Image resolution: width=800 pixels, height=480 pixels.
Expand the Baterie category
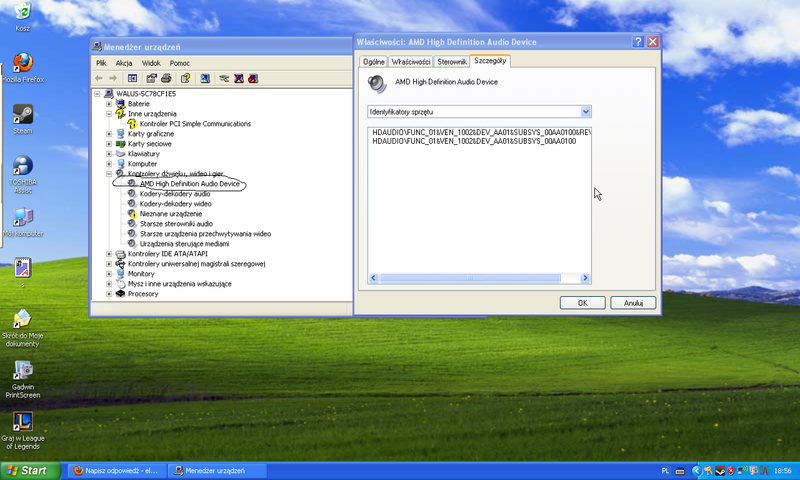[109, 104]
